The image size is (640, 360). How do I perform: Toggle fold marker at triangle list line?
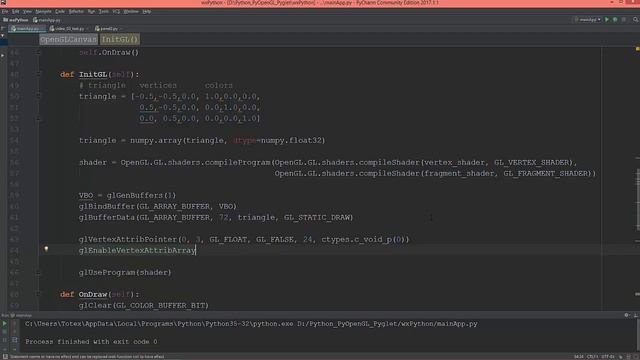tap(38, 96)
